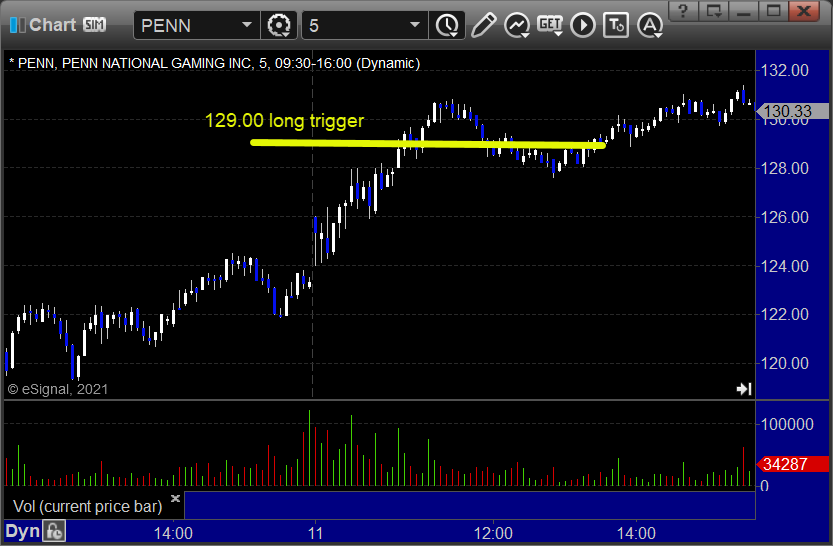Open the symbol dropdown showing PENN
833x546 pixels.
(246, 25)
